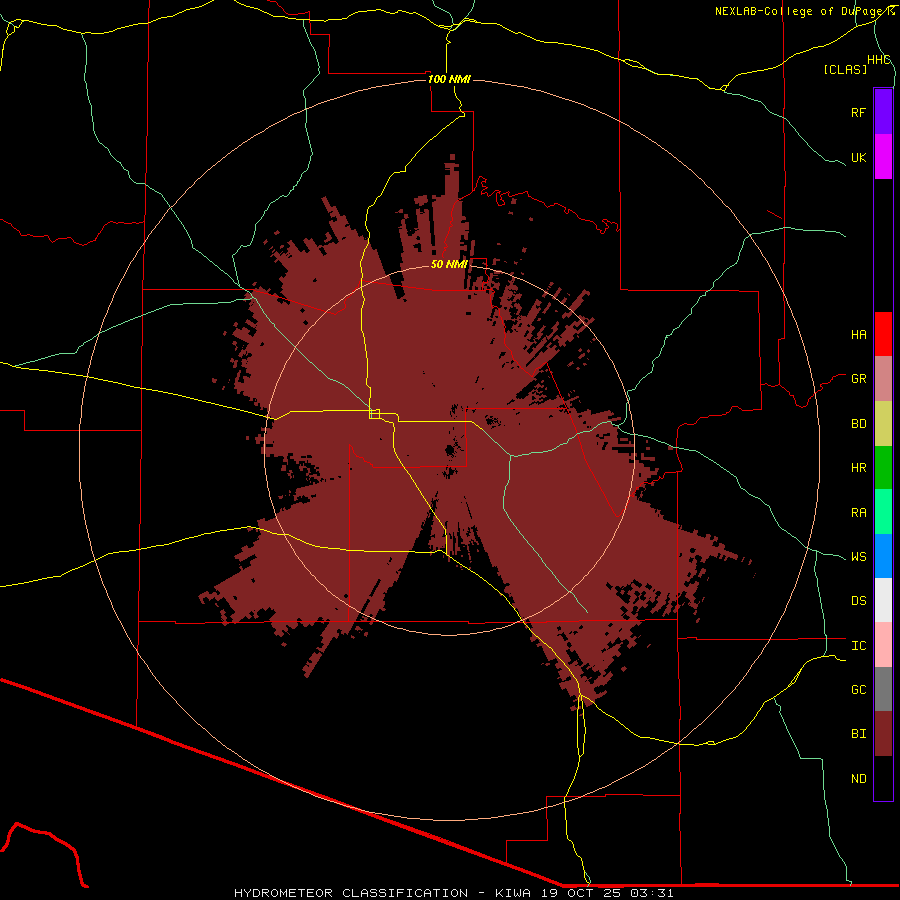The width and height of the screenshot is (900, 900).
Task: Click the 03:31 timestamp
Action: click(x=651, y=893)
